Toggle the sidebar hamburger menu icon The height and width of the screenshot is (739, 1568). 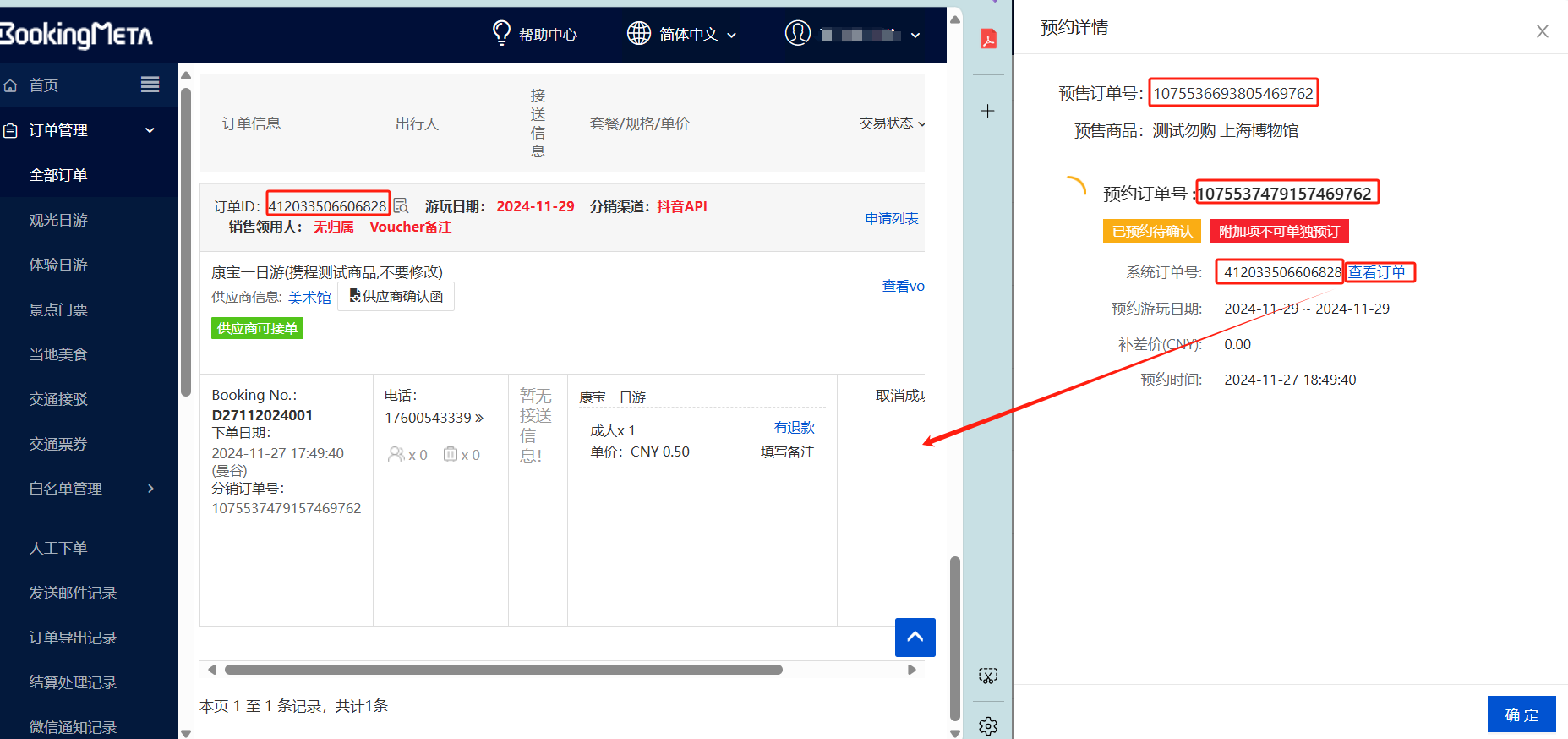150,85
